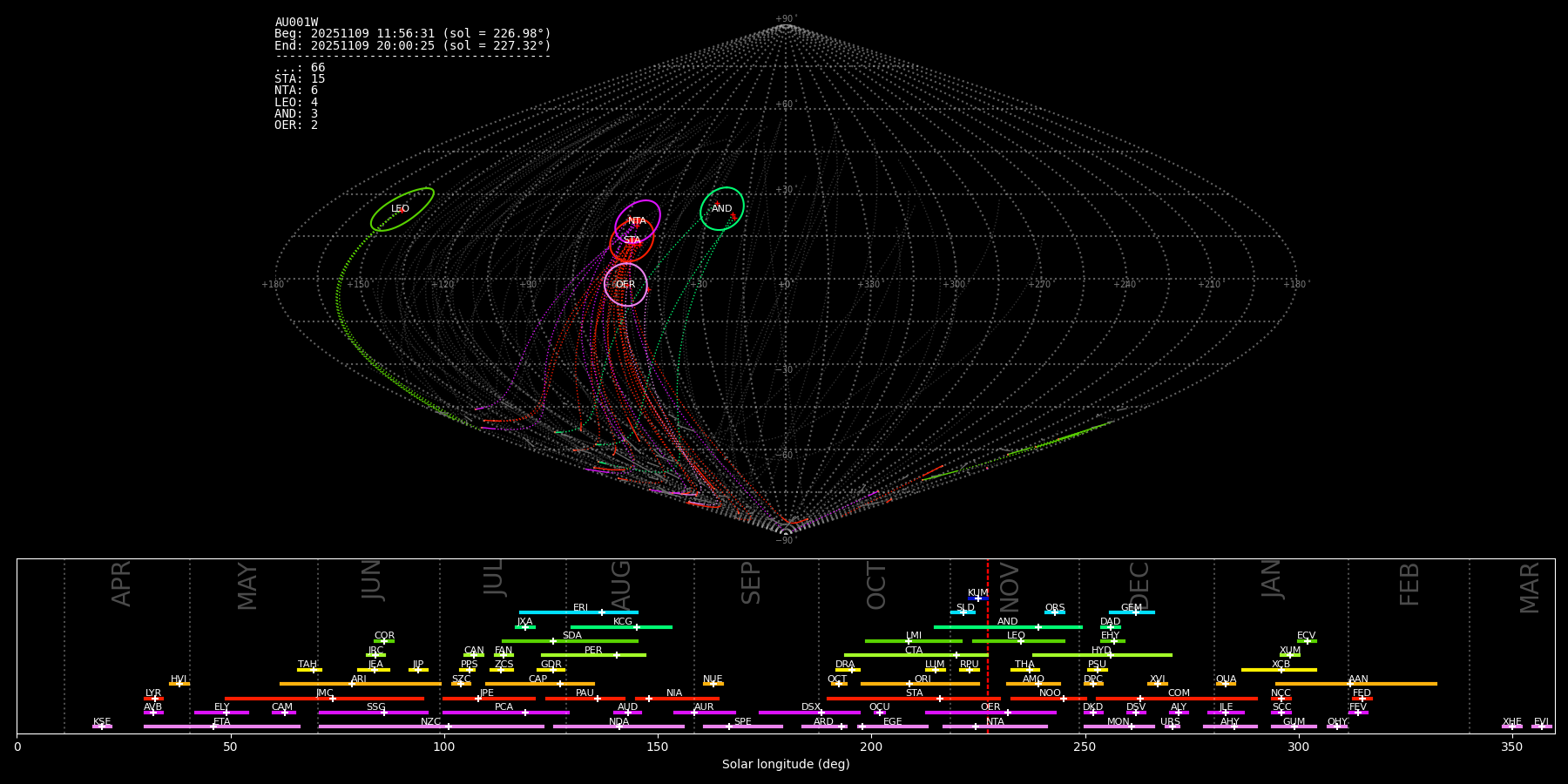This screenshot has height=784, width=1568.
Task: Select the PER shower bar in timeline
Action: coord(593,655)
